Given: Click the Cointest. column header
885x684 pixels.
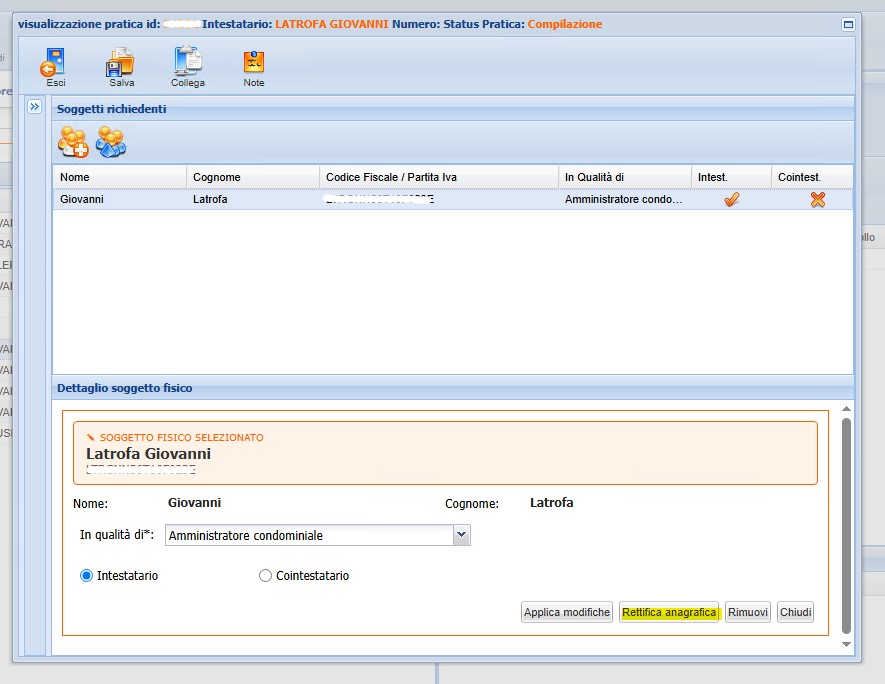Looking at the screenshot, I should pyautogui.click(x=812, y=177).
